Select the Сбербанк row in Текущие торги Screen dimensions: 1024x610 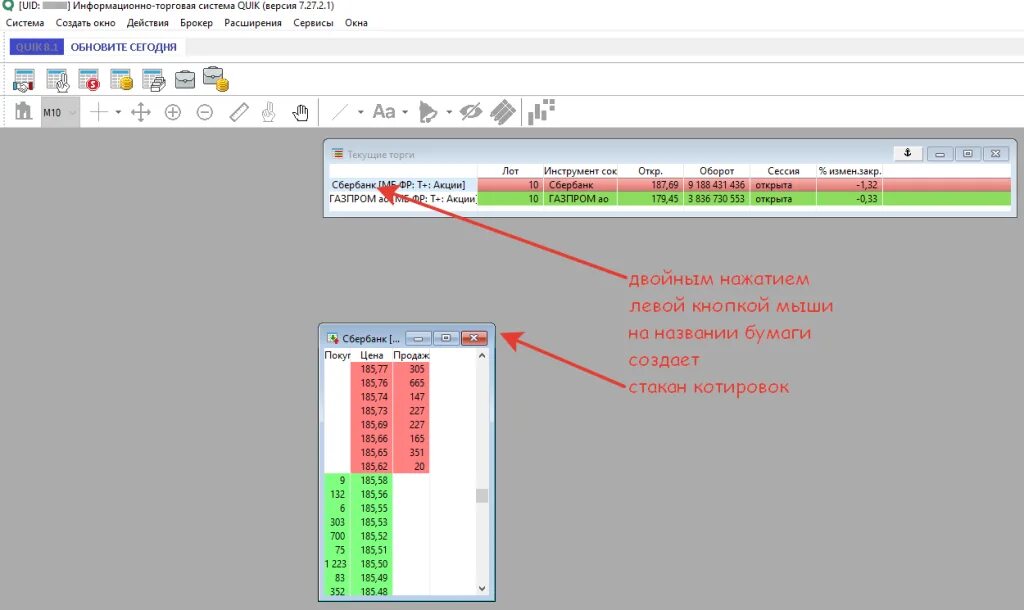[x=670, y=185]
